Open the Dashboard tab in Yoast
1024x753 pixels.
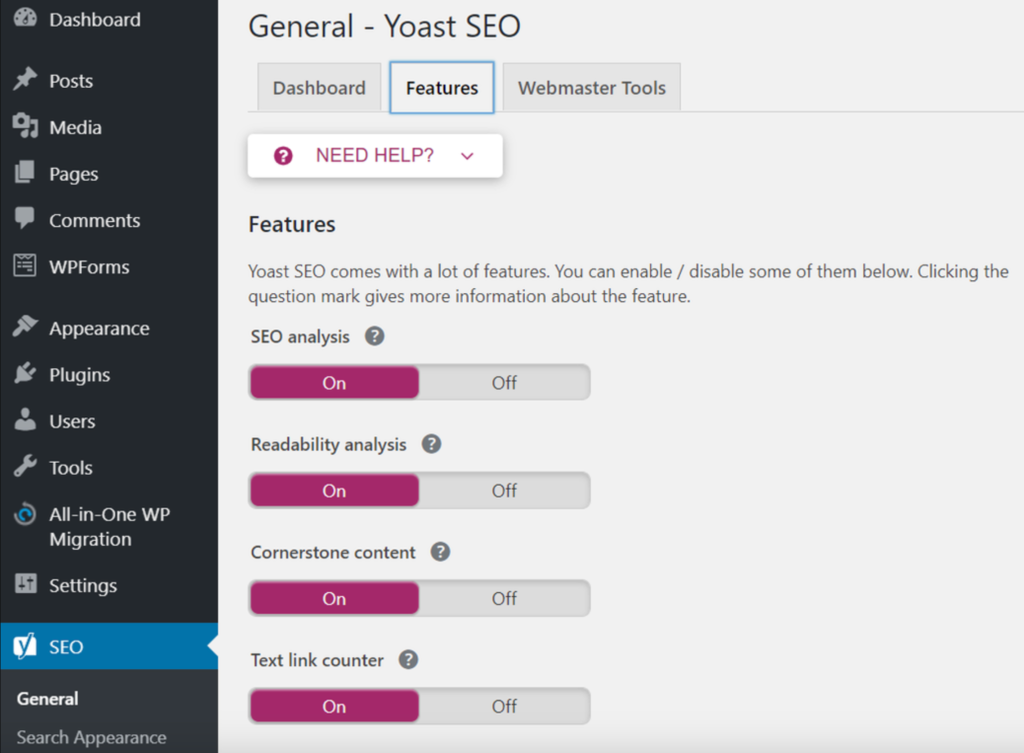318,87
